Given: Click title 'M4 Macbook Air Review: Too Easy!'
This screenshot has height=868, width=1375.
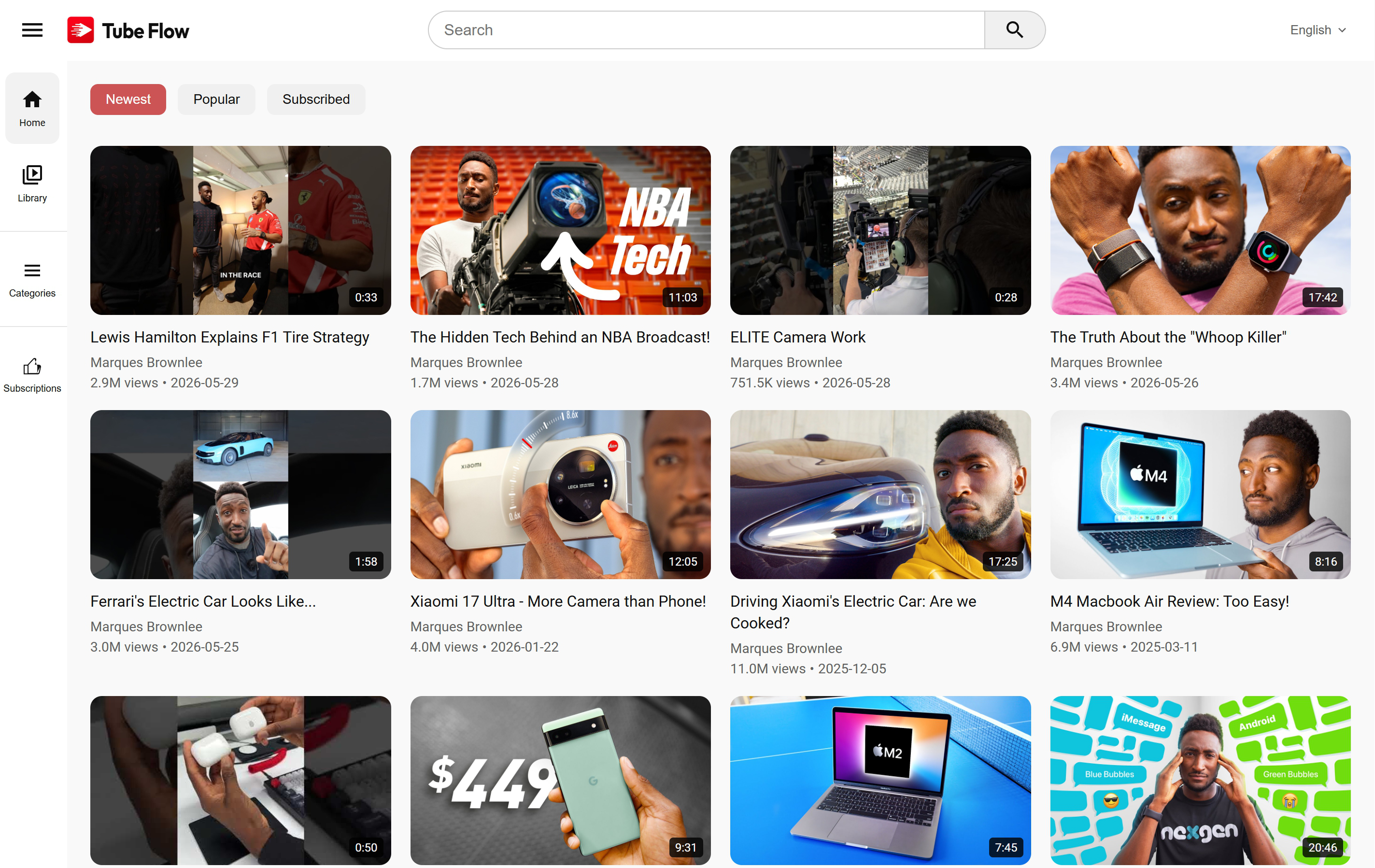Looking at the screenshot, I should [1169, 601].
